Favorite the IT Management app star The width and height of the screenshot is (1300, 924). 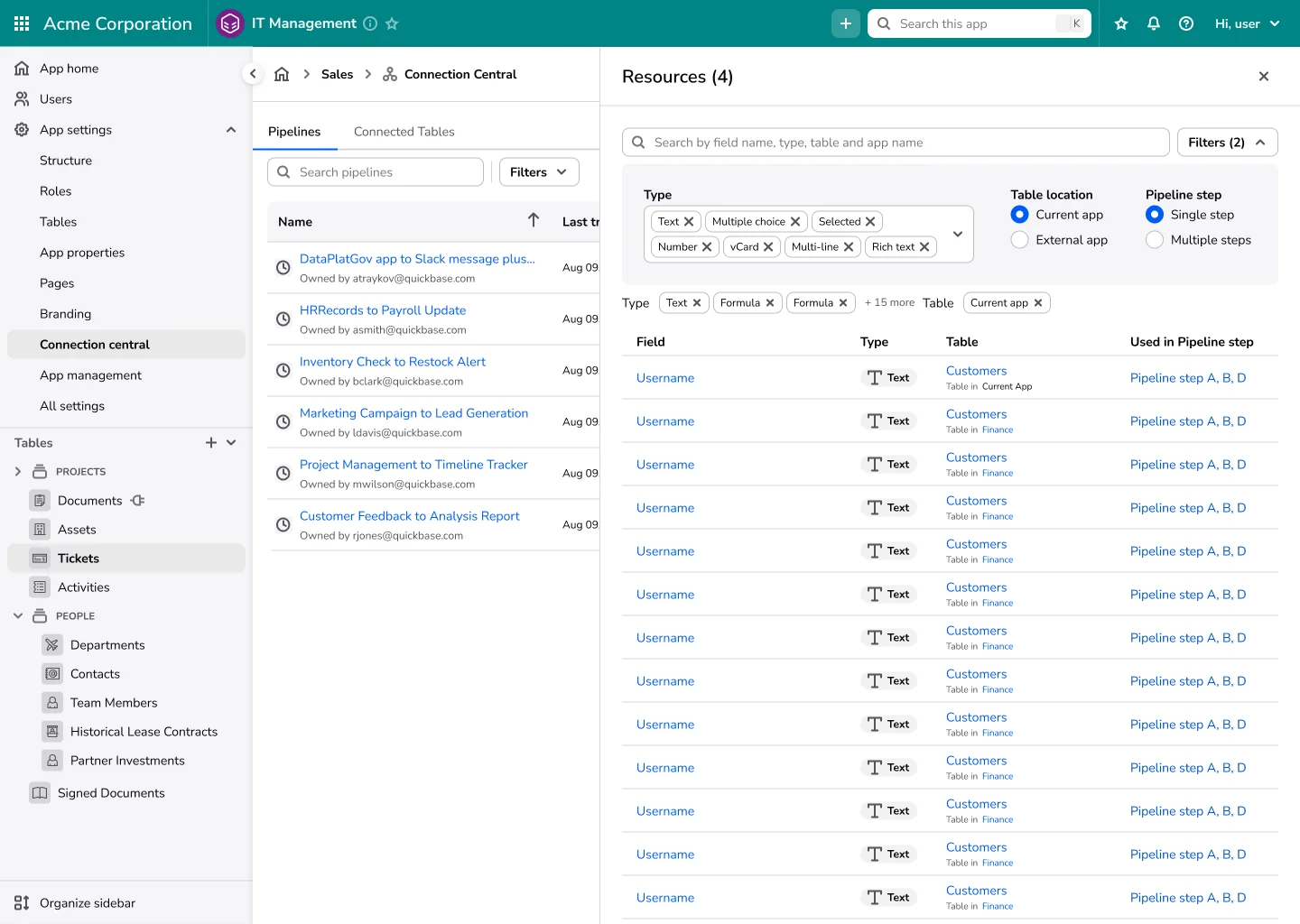coord(392,23)
